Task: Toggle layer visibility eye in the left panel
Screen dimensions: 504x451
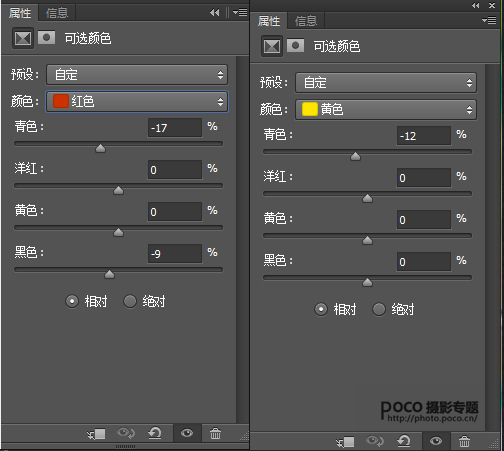Action: 187,433
